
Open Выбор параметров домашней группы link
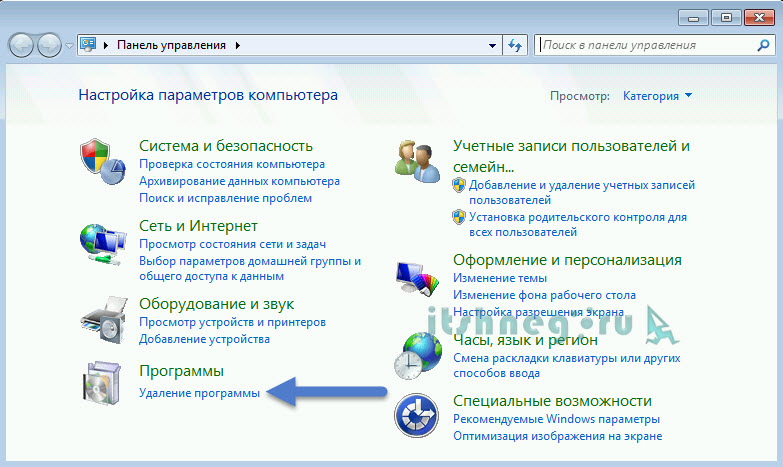click(250, 268)
